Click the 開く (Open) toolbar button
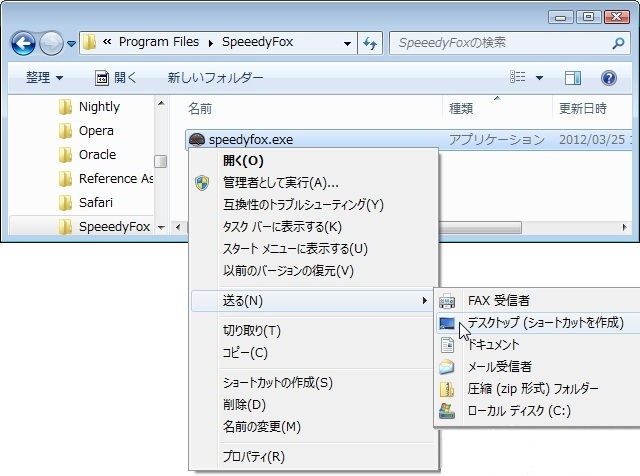 116,77
